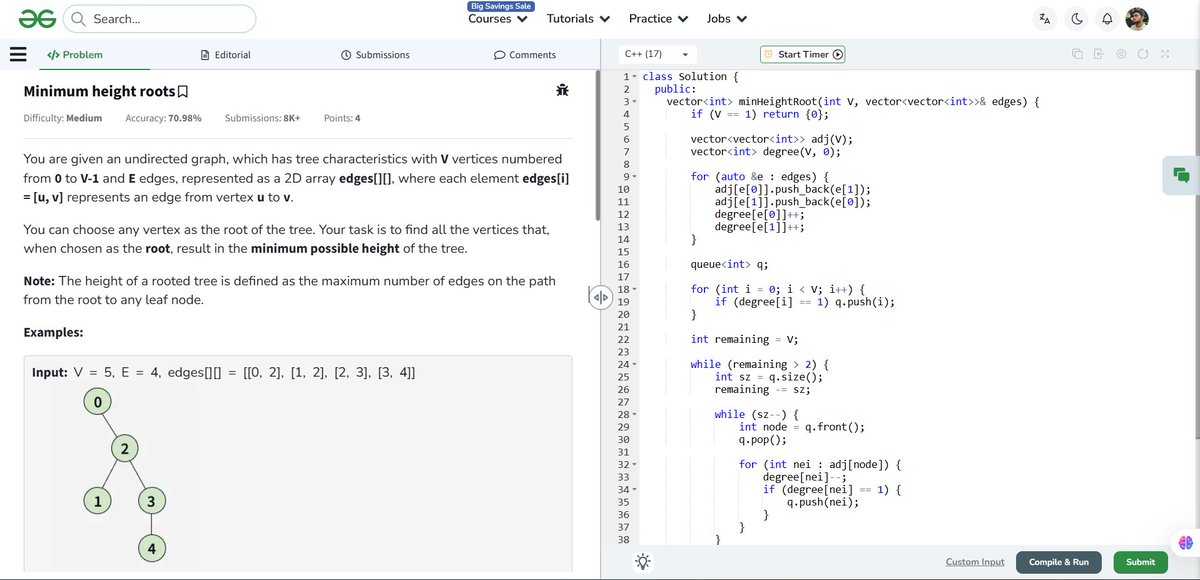Click tree node 0 in example graph
The height and width of the screenshot is (580, 1200).
click(x=97, y=402)
